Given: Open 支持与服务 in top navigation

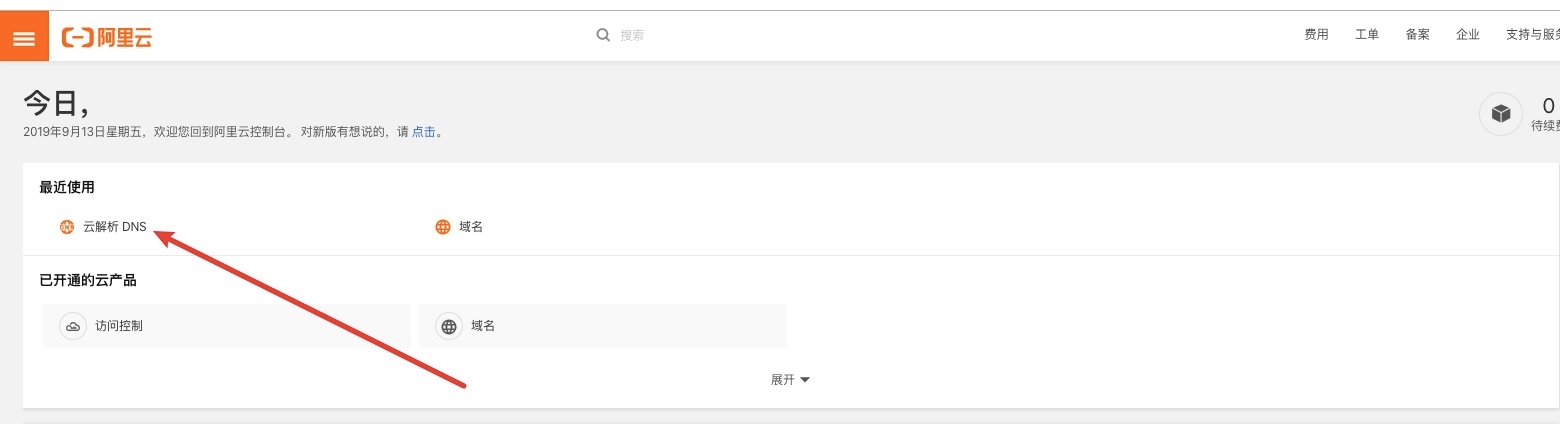Looking at the screenshot, I should click(1532, 35).
